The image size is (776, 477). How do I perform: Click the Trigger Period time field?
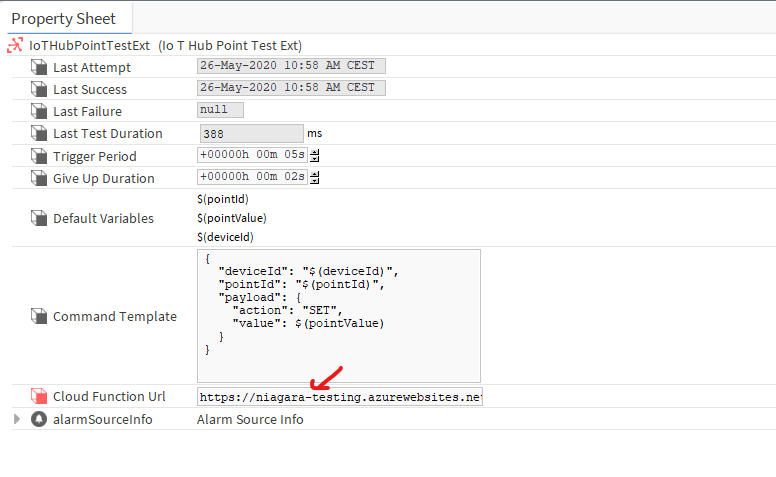coord(252,156)
